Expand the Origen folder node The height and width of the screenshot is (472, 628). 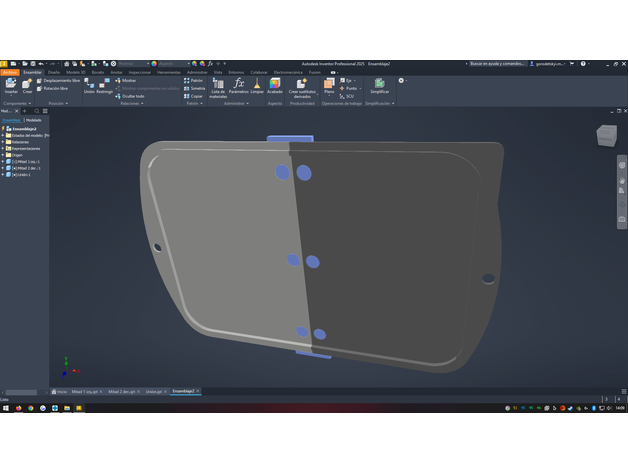[4, 155]
